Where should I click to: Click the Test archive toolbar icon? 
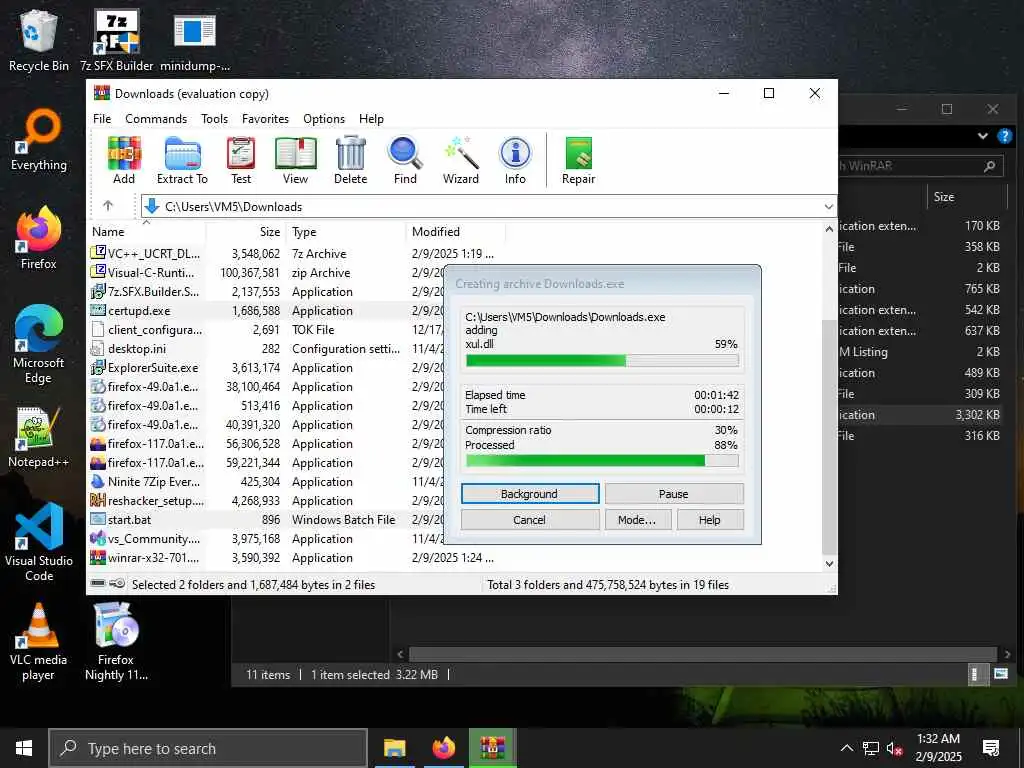[x=241, y=160]
